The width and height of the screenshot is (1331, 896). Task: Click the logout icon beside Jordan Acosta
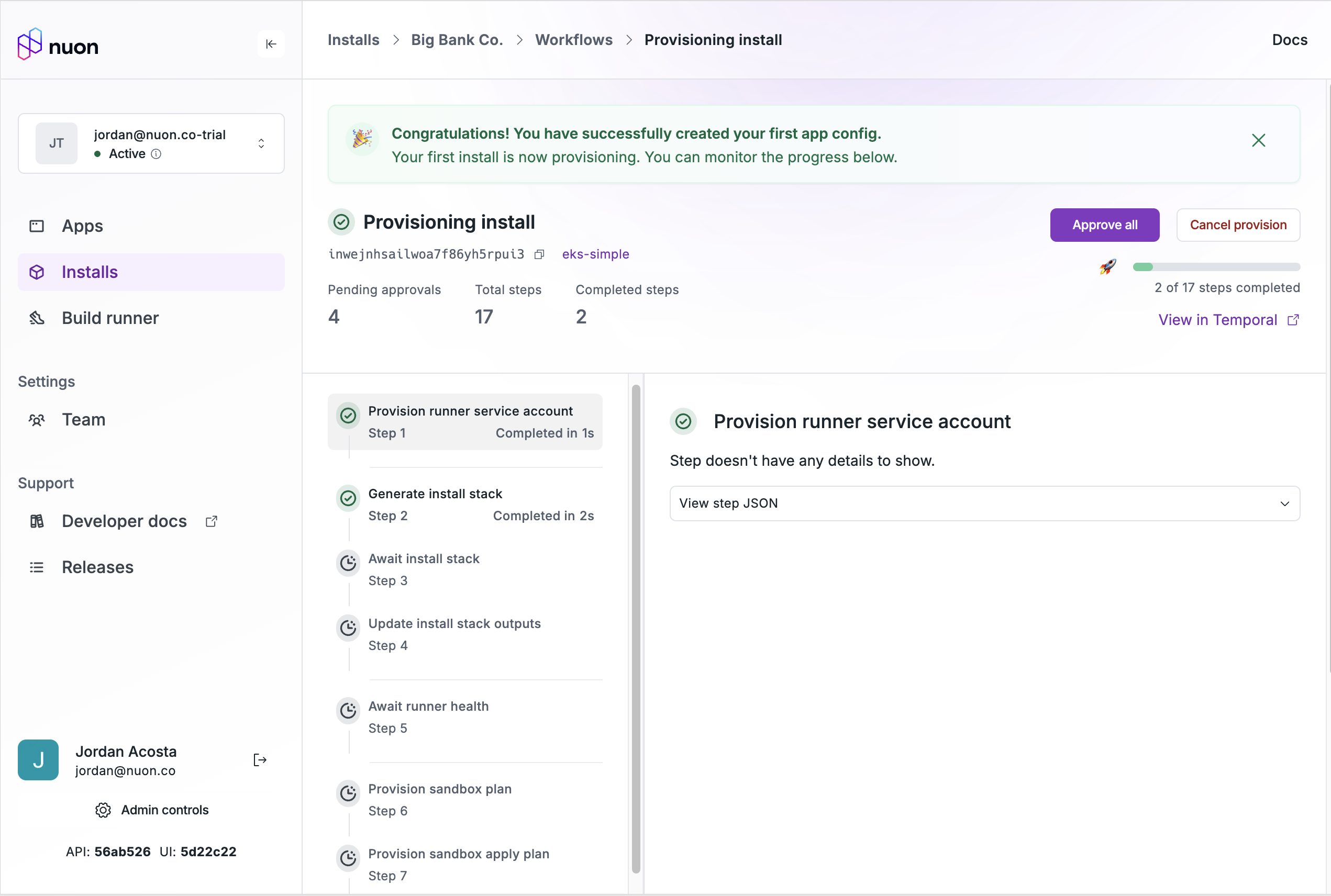260,759
